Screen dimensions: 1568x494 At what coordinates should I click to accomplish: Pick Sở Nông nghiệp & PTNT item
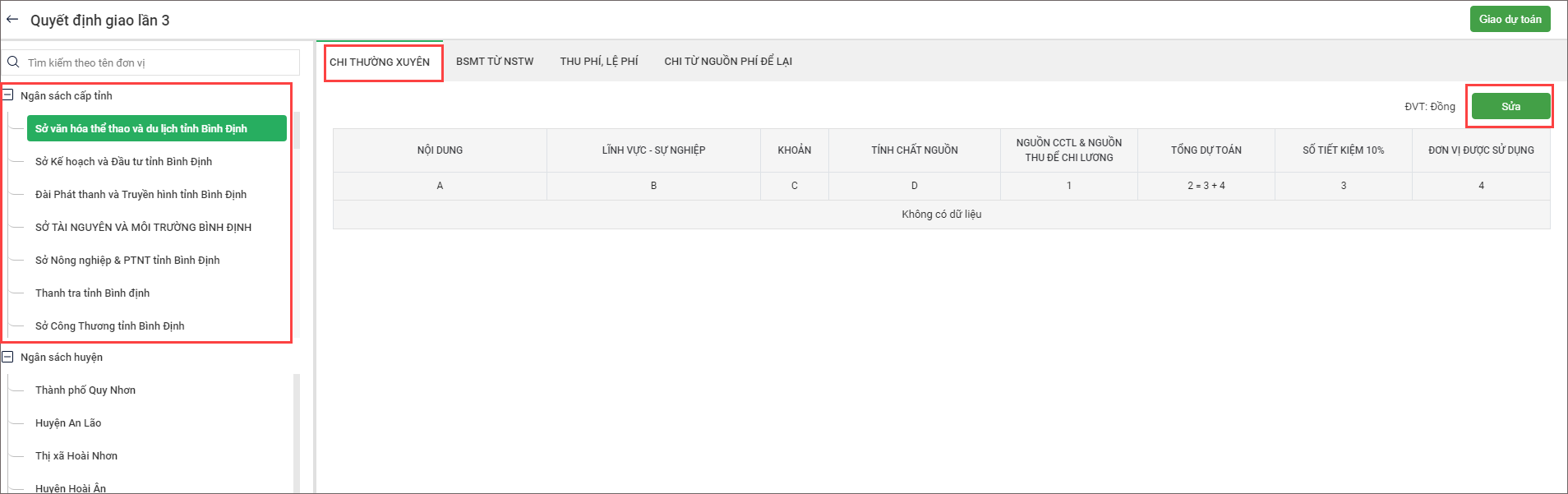click(127, 260)
